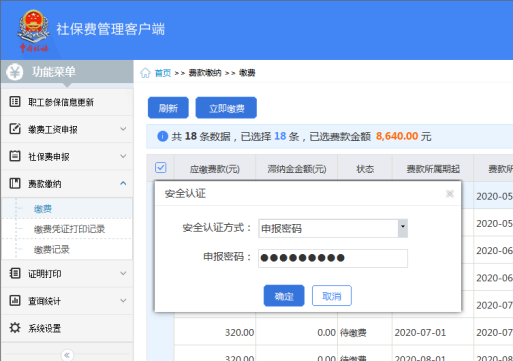Click the 缴费工资申报 edit icon

pos(15,129)
